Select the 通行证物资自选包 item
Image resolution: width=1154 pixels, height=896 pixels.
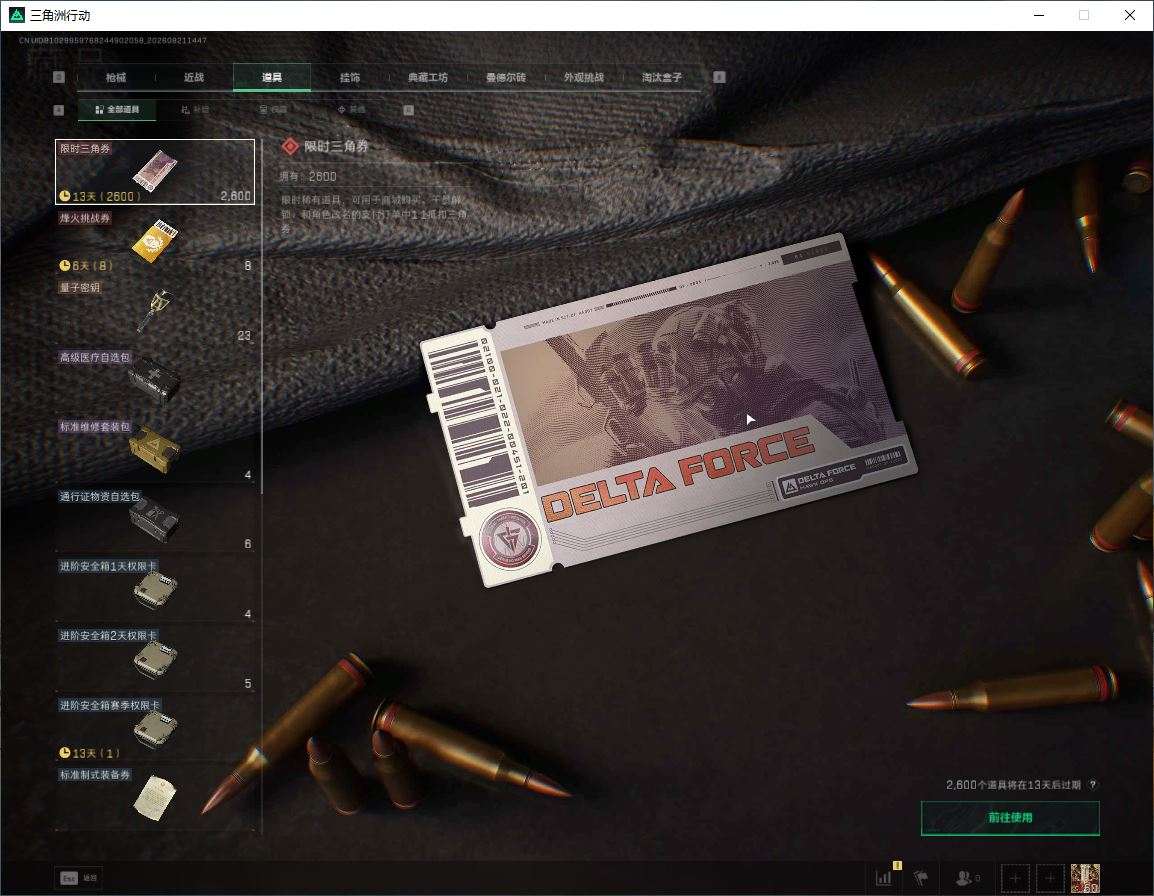coord(155,520)
